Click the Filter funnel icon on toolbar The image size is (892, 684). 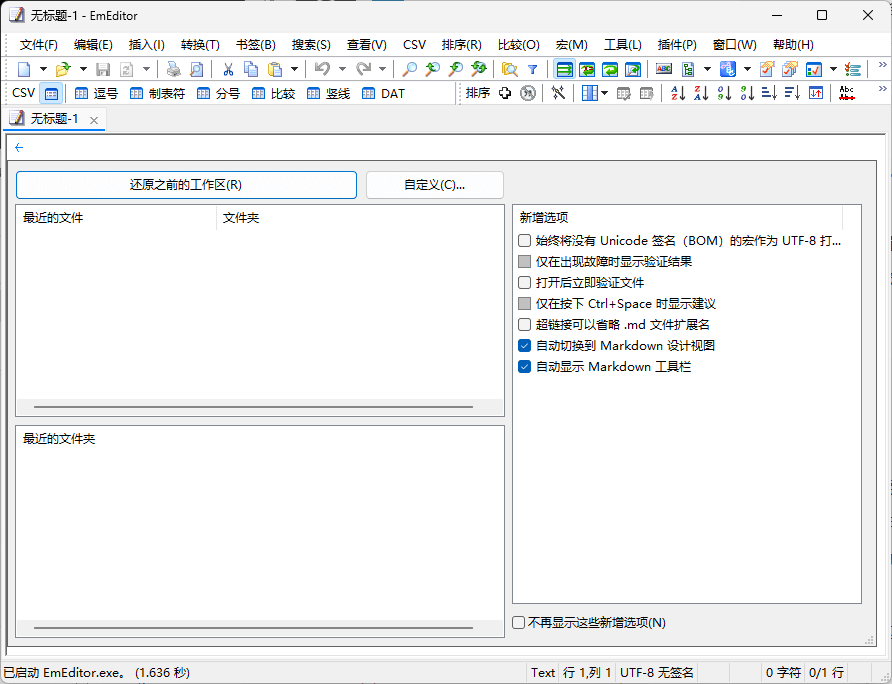point(532,68)
